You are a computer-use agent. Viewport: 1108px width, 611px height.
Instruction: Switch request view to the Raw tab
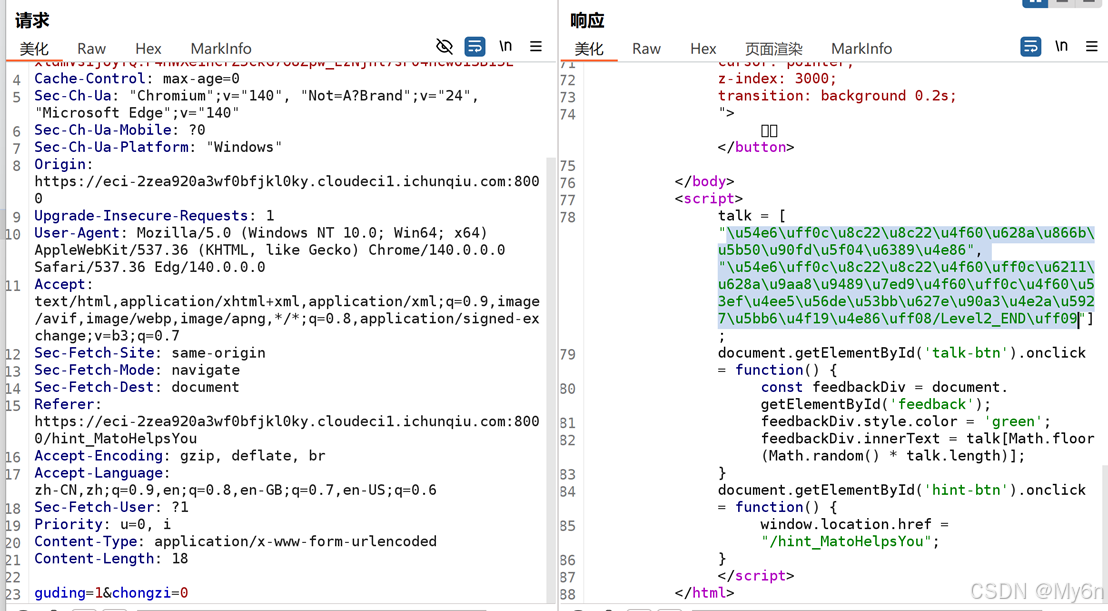[91, 48]
